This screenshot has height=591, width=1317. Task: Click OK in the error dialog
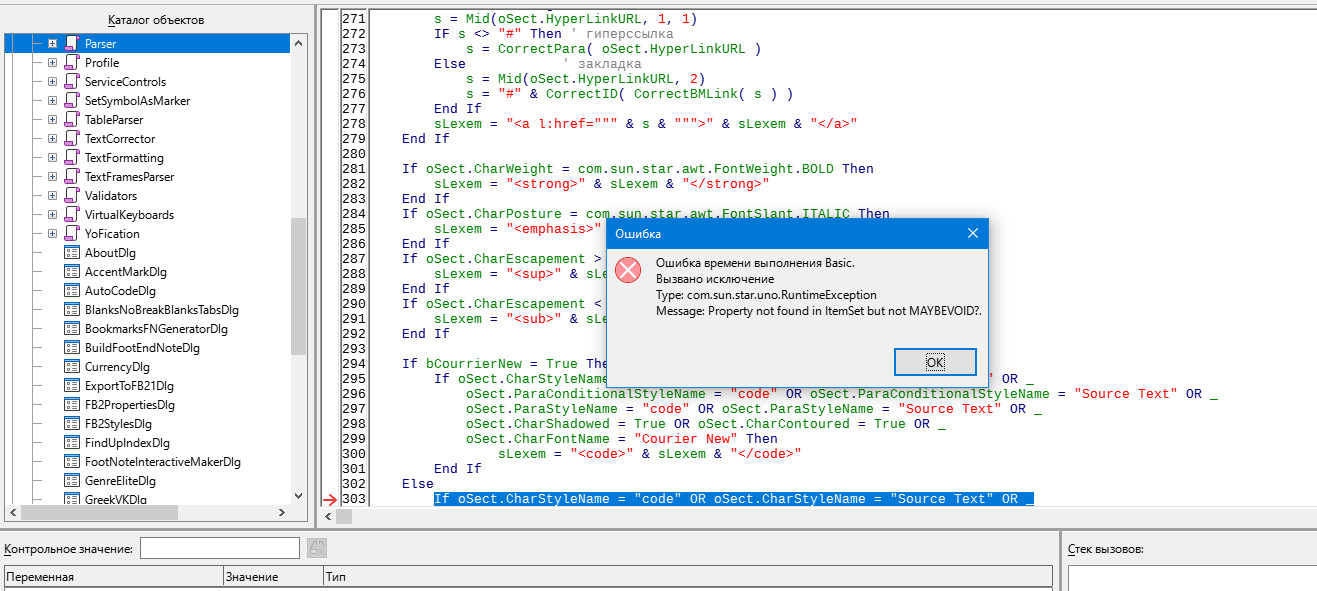(x=934, y=362)
